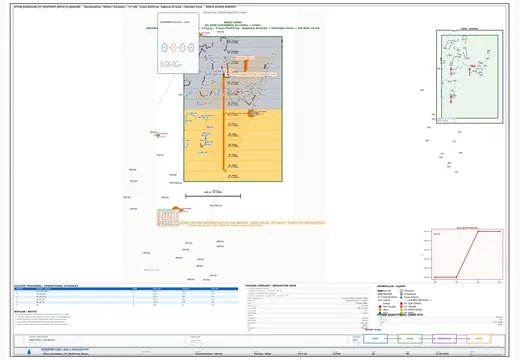Image resolution: width=520 pixels, height=360 pixels.
Task: Select the green outlined workflow box
Action: point(410,339)
